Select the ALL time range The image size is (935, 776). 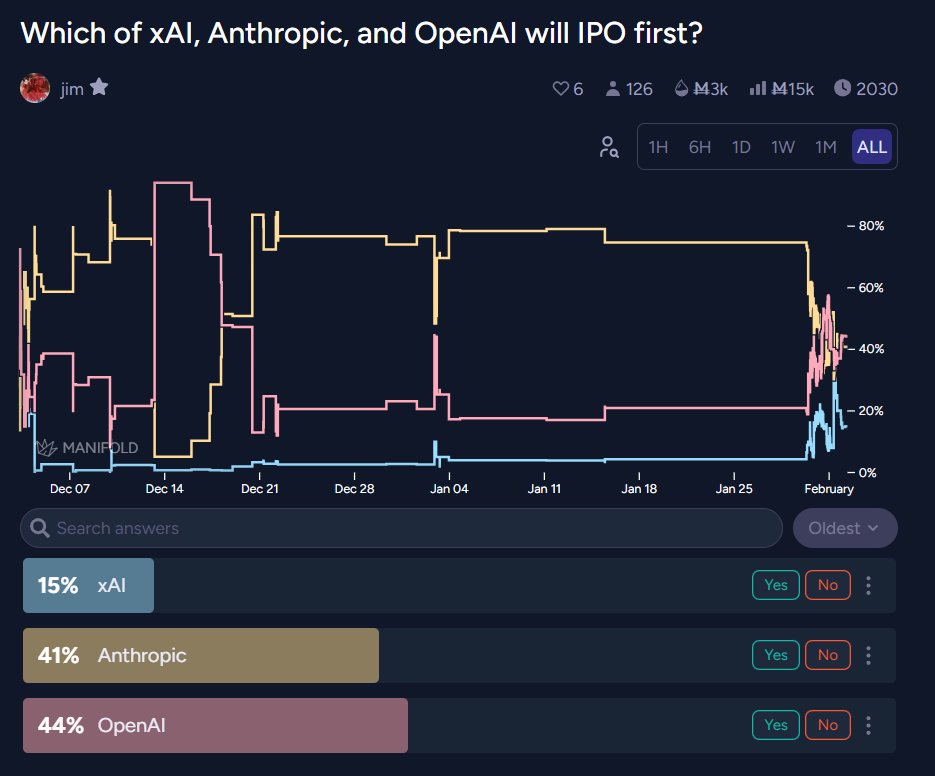[x=872, y=147]
